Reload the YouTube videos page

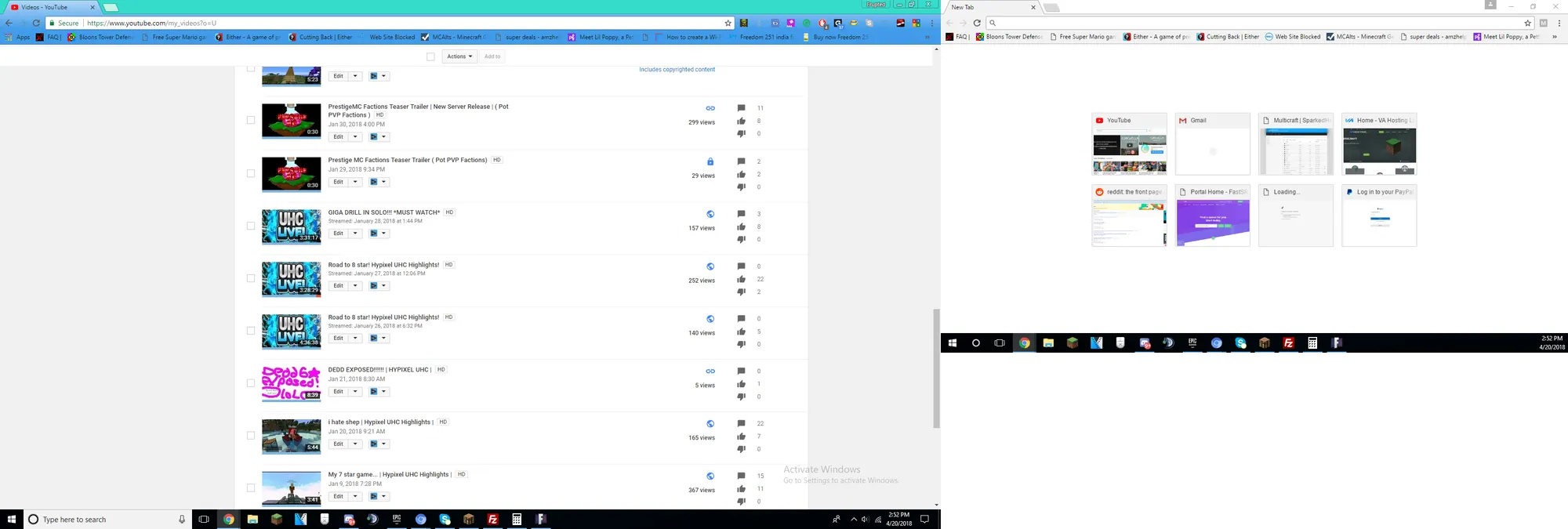click(36, 24)
